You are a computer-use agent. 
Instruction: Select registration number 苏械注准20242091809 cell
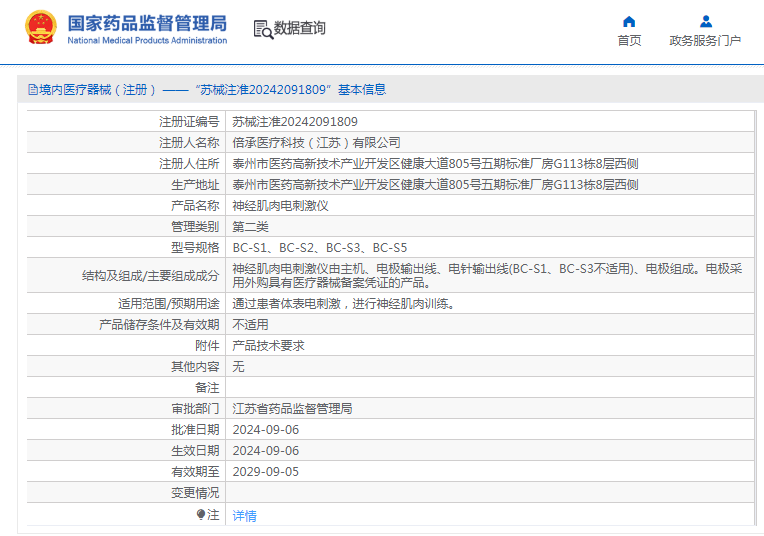click(295, 122)
